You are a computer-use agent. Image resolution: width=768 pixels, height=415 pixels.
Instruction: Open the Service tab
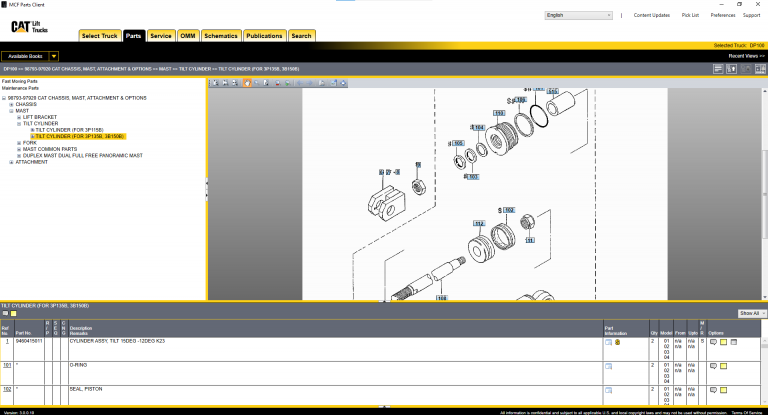pyautogui.click(x=161, y=36)
